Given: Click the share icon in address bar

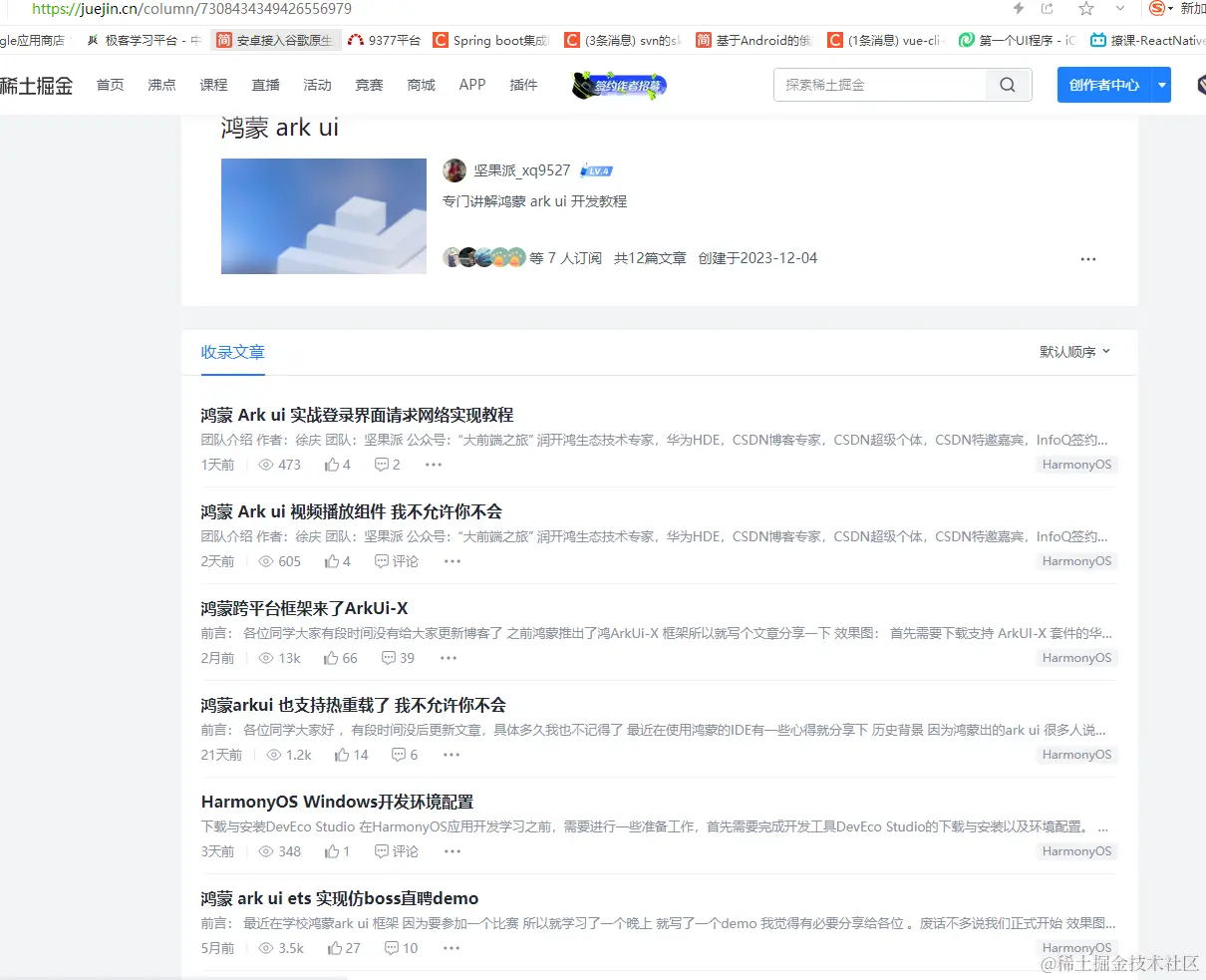Looking at the screenshot, I should click(x=1048, y=9).
